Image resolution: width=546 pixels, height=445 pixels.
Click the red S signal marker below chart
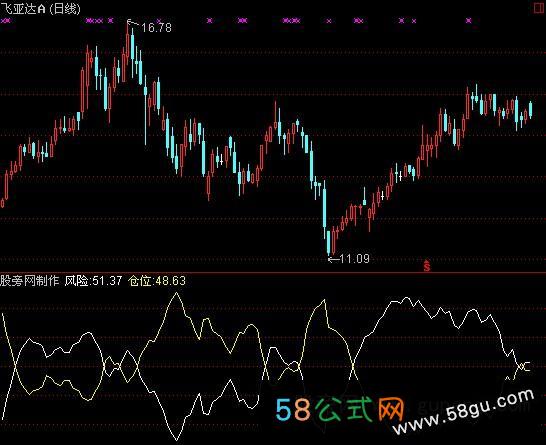coord(427,265)
